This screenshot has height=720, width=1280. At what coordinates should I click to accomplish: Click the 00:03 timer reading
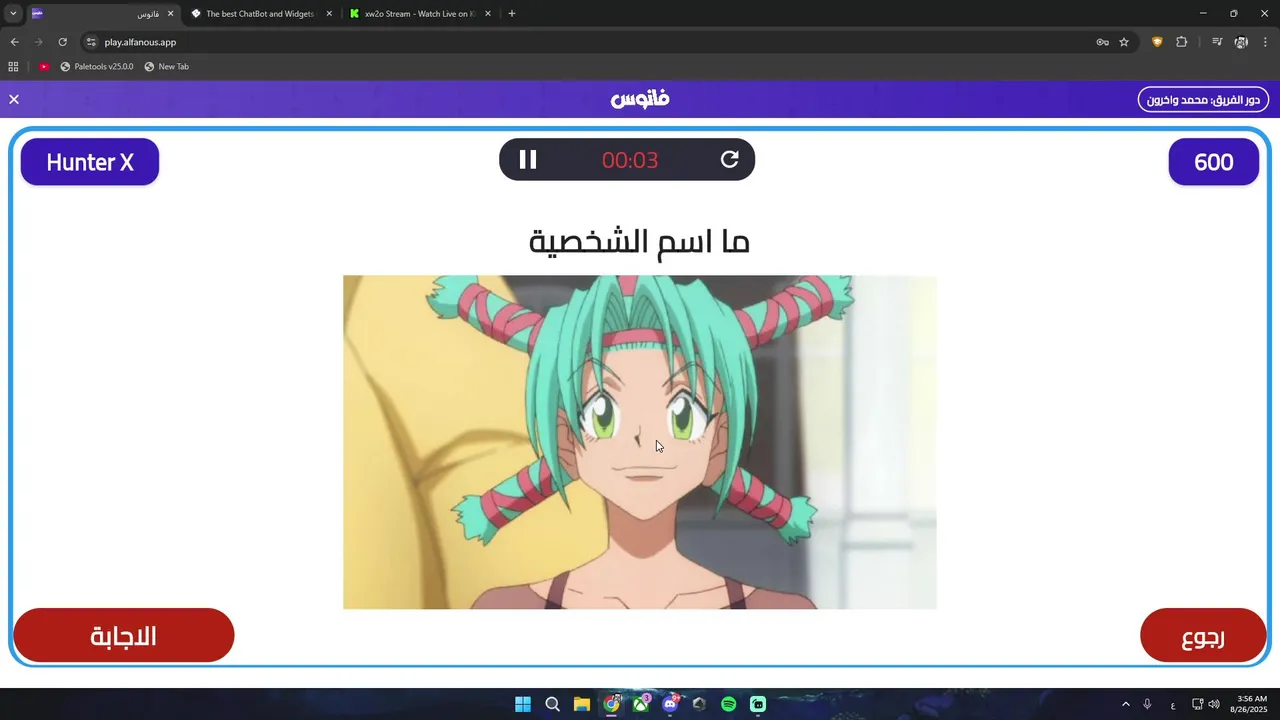tap(630, 160)
